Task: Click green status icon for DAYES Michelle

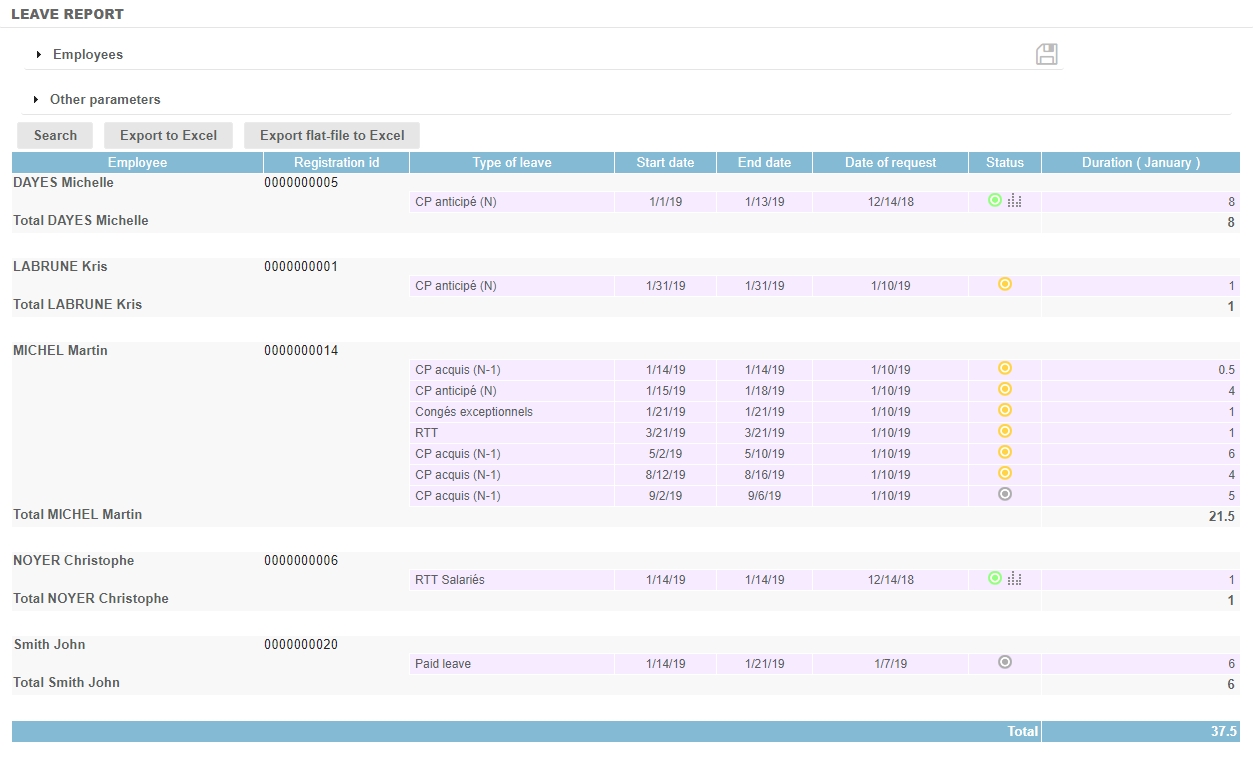Action: tap(994, 200)
